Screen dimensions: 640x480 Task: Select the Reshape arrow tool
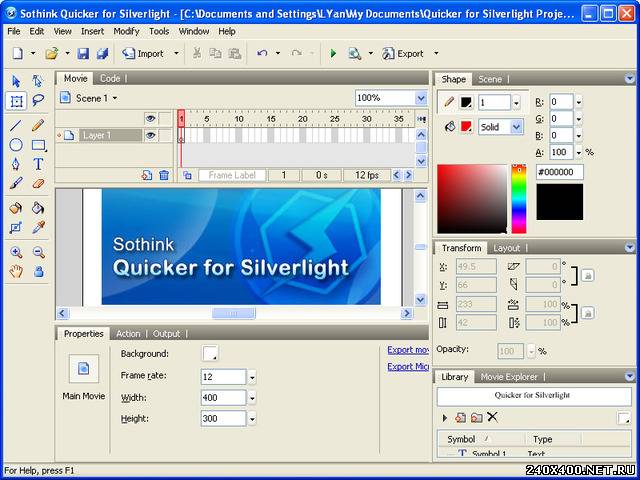click(38, 81)
